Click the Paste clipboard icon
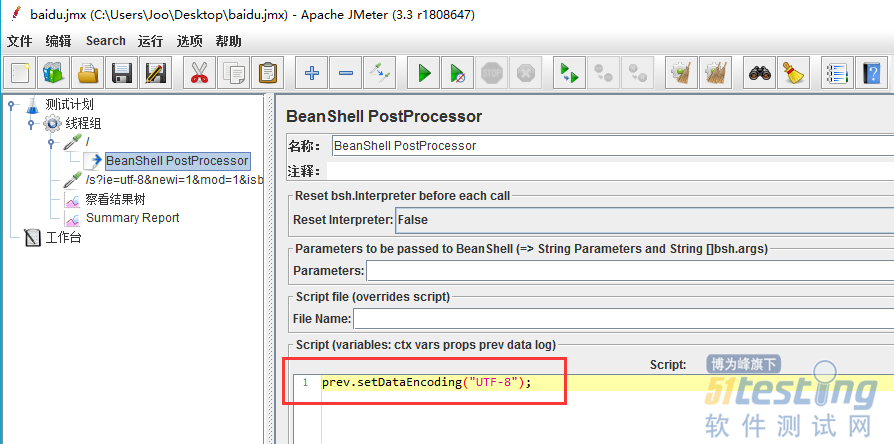Image resolution: width=894 pixels, height=444 pixels. coord(267,73)
